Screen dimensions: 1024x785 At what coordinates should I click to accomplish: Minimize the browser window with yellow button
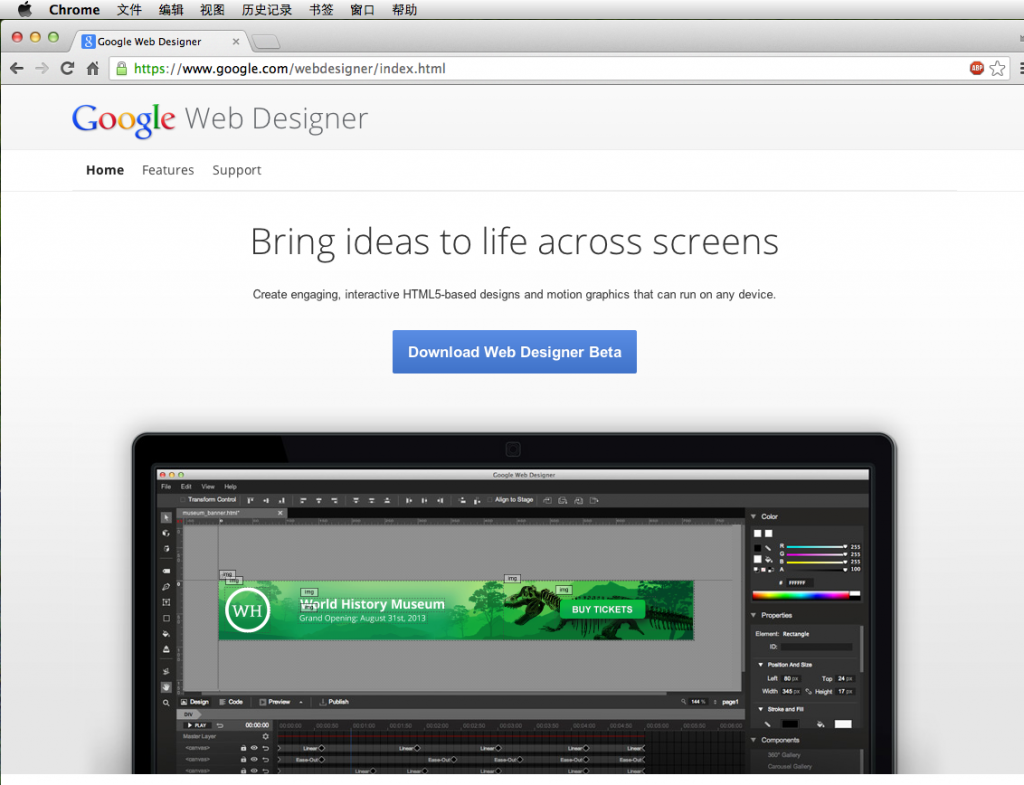(x=35, y=37)
